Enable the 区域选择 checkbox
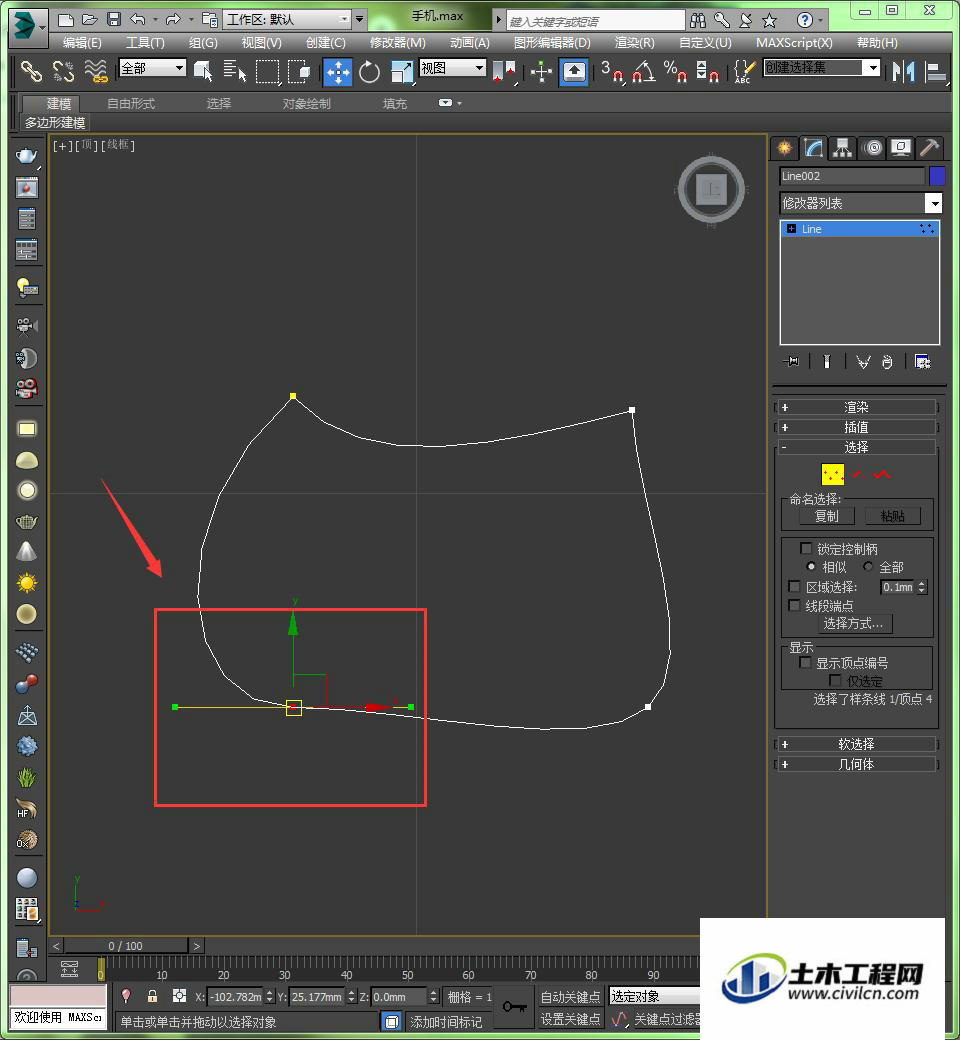This screenshot has height=1040, width=960. click(x=793, y=586)
